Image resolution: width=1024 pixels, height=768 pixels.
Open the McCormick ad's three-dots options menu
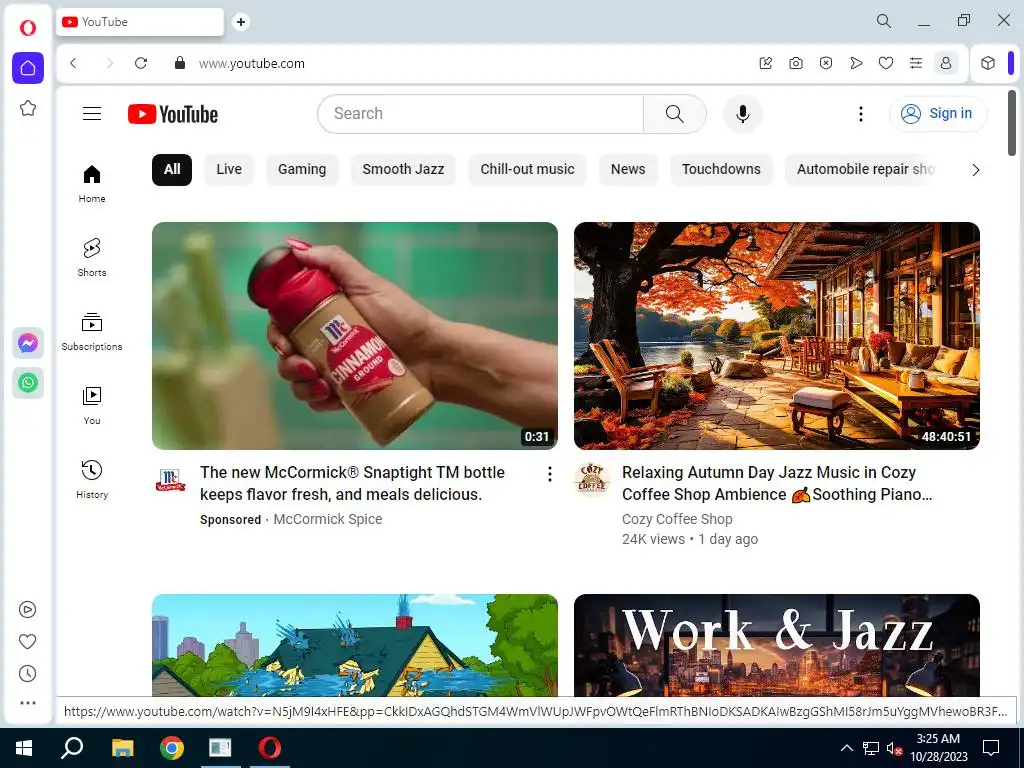coord(550,474)
